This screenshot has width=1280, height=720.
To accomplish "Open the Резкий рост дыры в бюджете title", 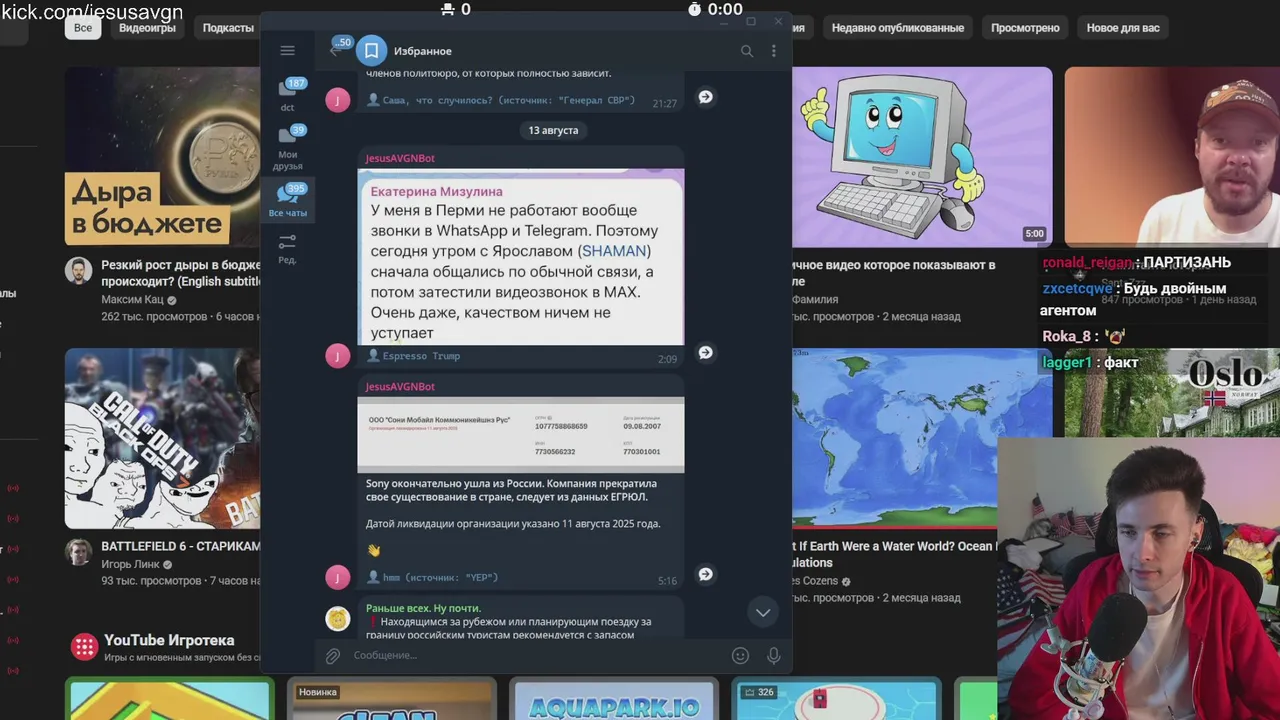I will (x=180, y=273).
